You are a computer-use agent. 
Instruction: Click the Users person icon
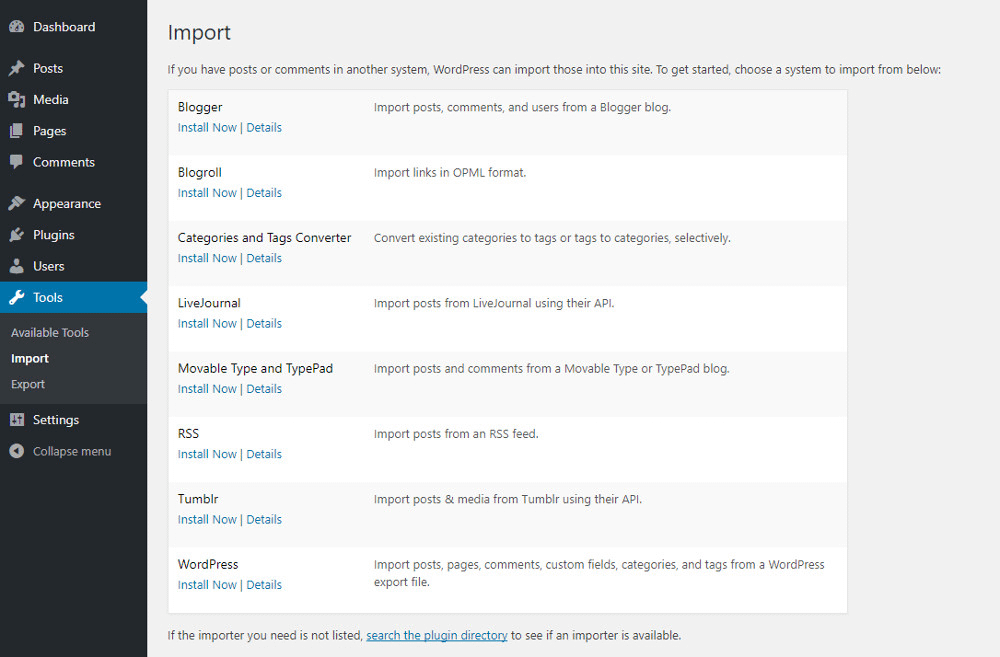coord(16,266)
